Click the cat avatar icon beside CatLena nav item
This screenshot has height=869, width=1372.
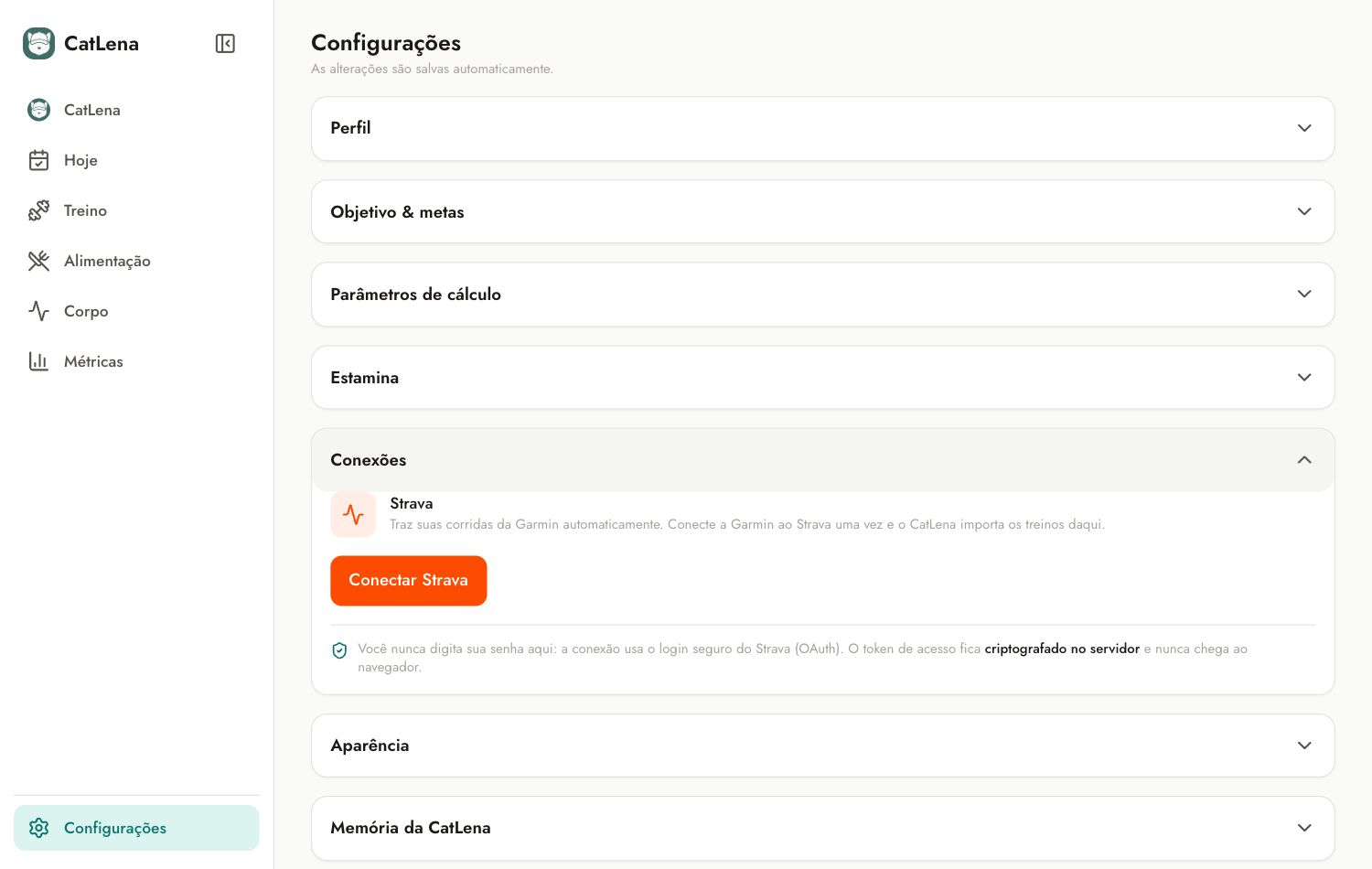click(x=38, y=110)
